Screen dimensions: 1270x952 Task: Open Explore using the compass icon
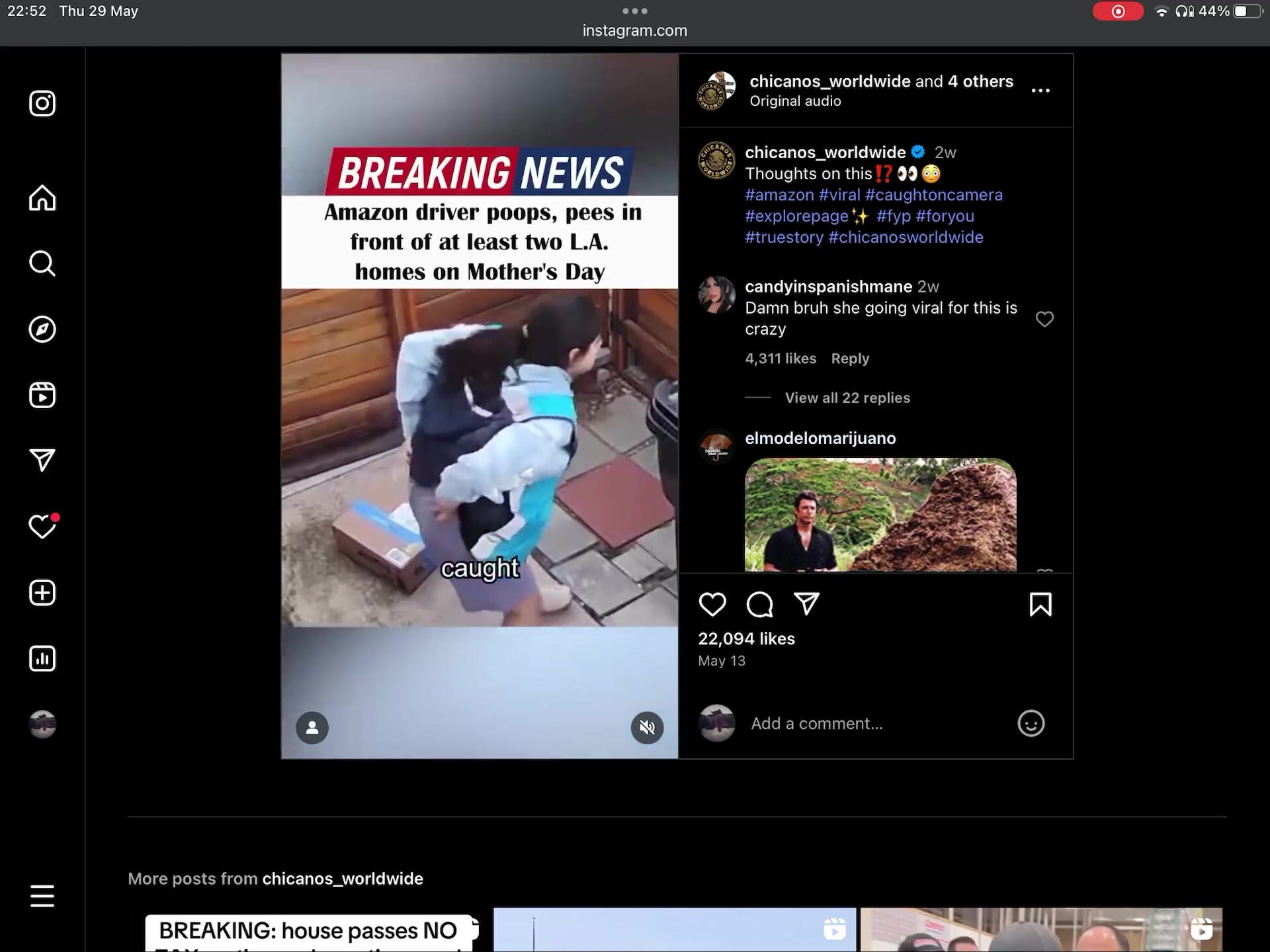[x=42, y=329]
